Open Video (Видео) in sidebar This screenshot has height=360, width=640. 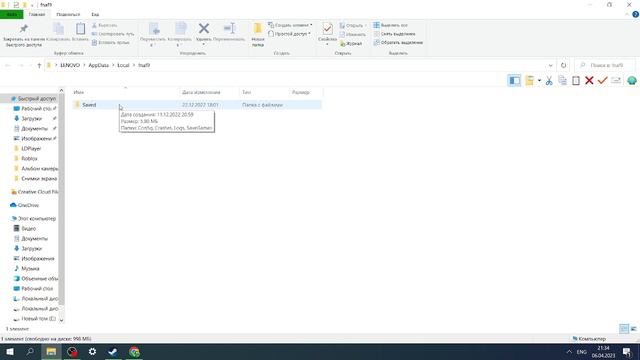point(25,229)
